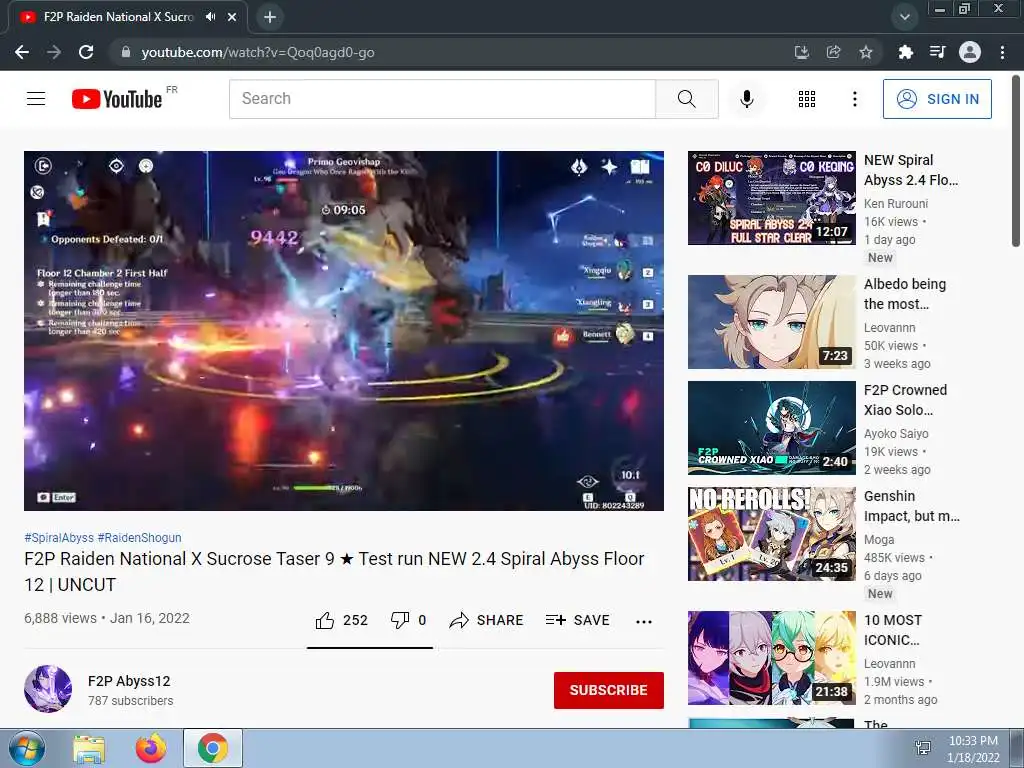
Task: Open YouTube settings three-dot menu
Action: click(x=854, y=99)
